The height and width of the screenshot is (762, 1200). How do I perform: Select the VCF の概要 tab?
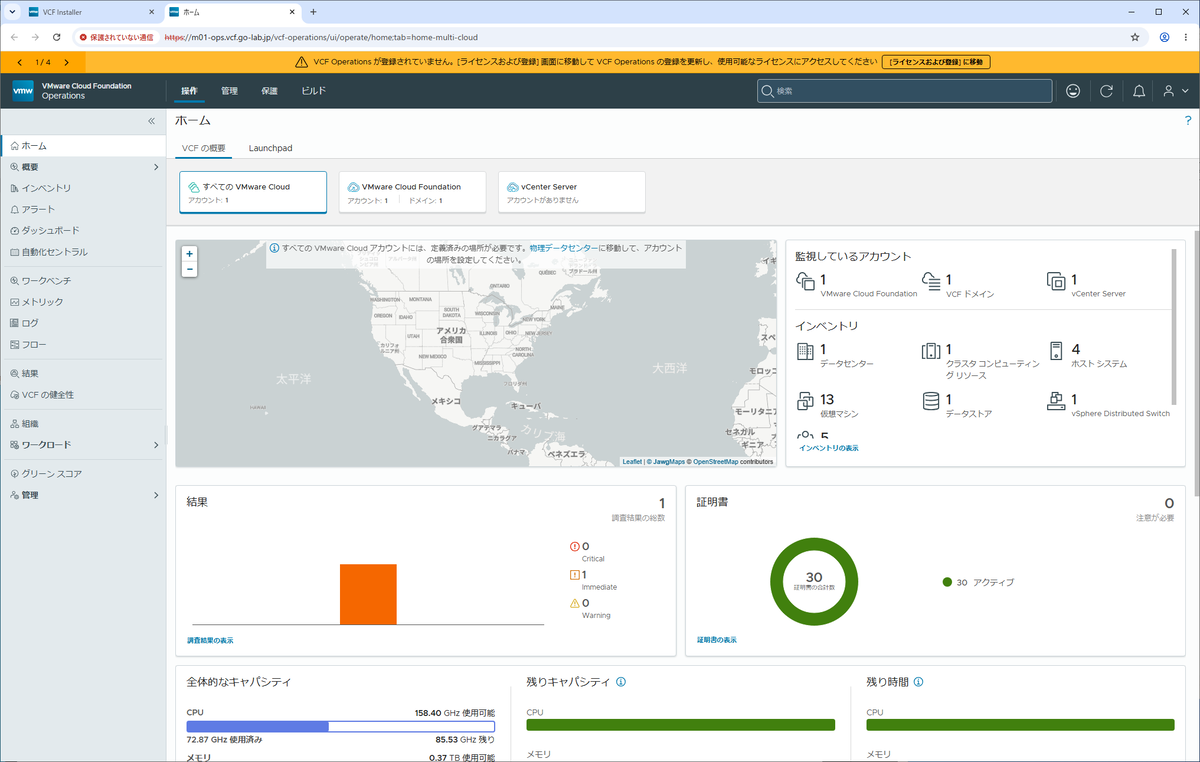(203, 148)
